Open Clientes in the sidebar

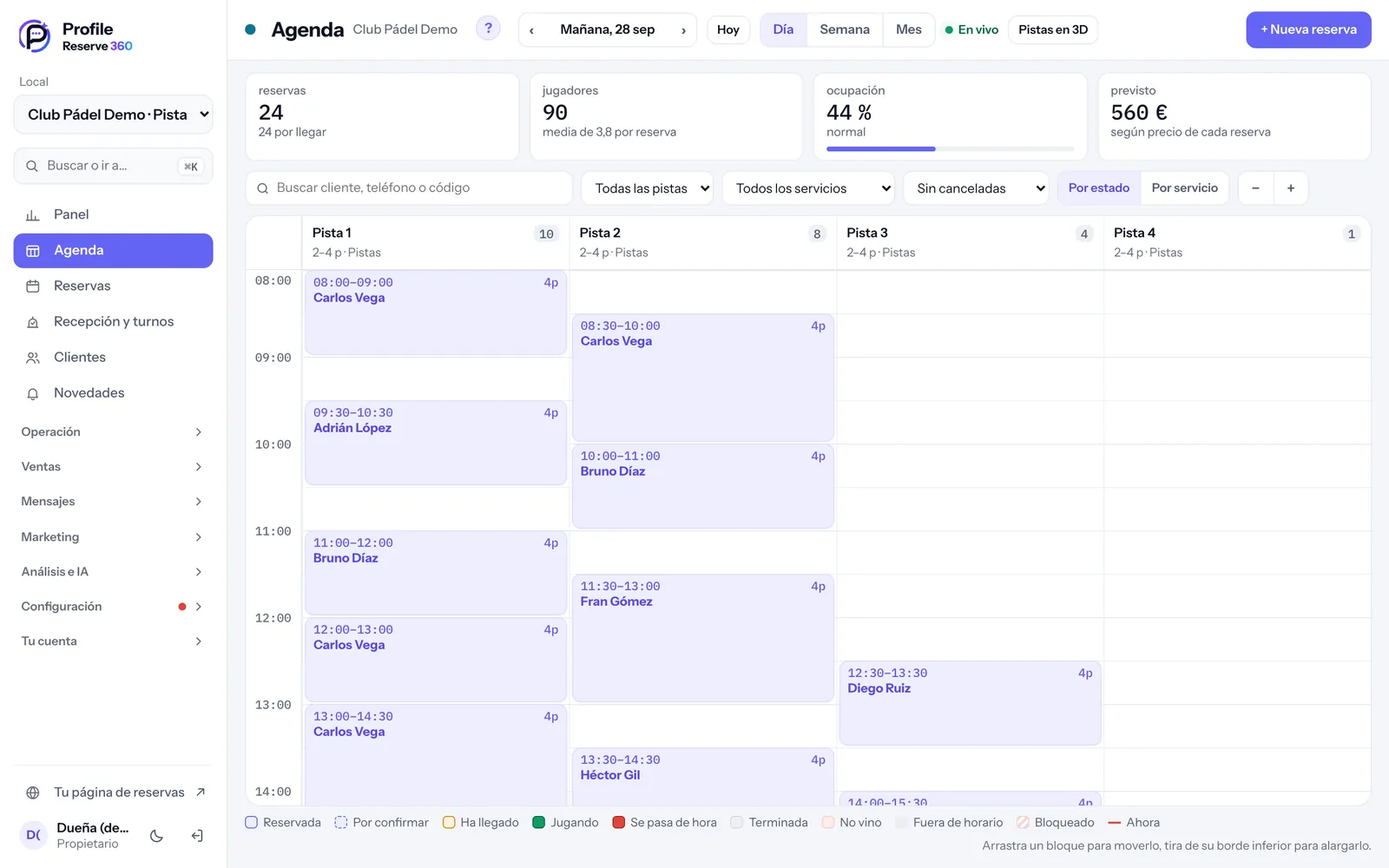point(113,358)
